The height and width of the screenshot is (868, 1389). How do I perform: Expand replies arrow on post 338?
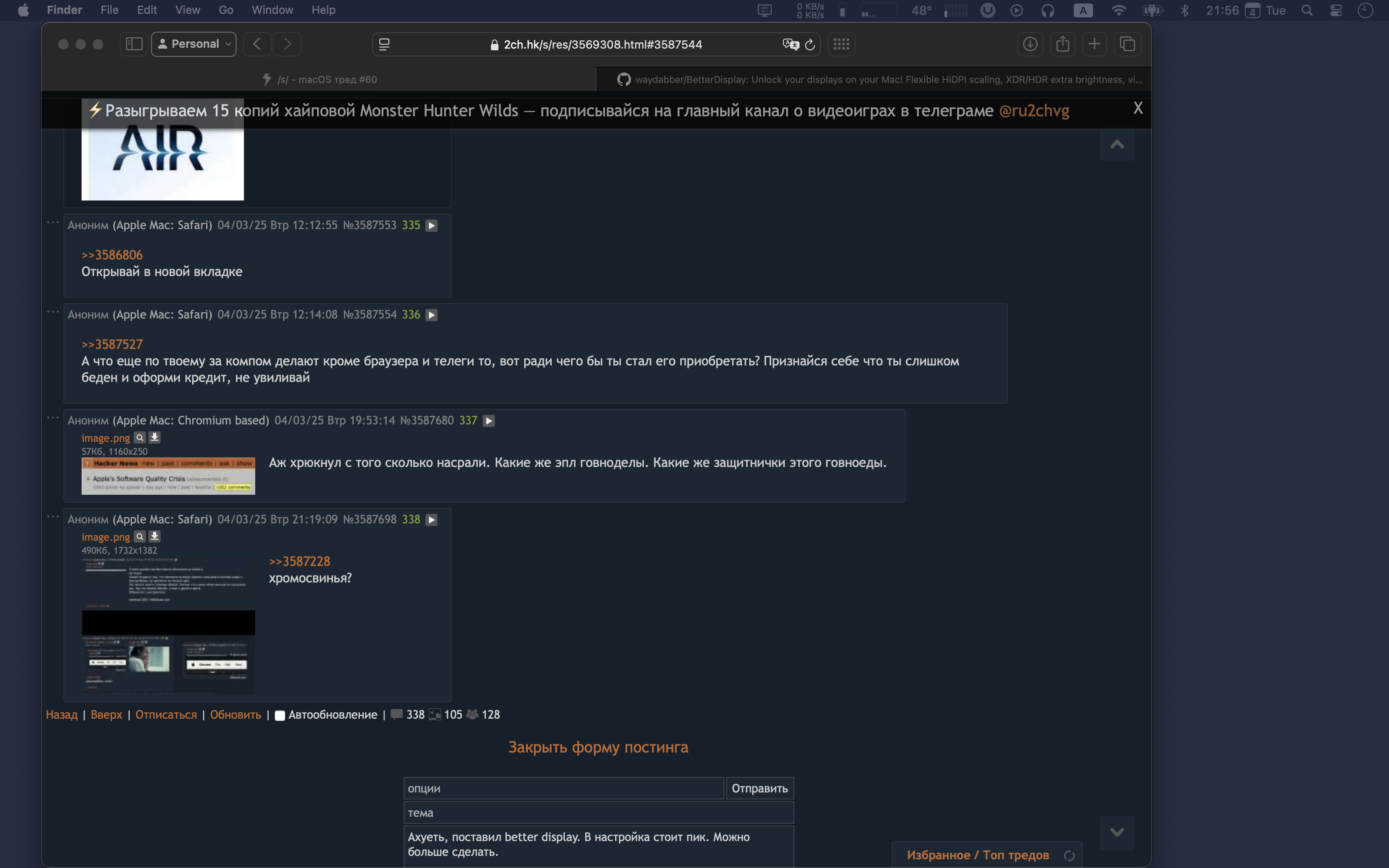(x=431, y=519)
